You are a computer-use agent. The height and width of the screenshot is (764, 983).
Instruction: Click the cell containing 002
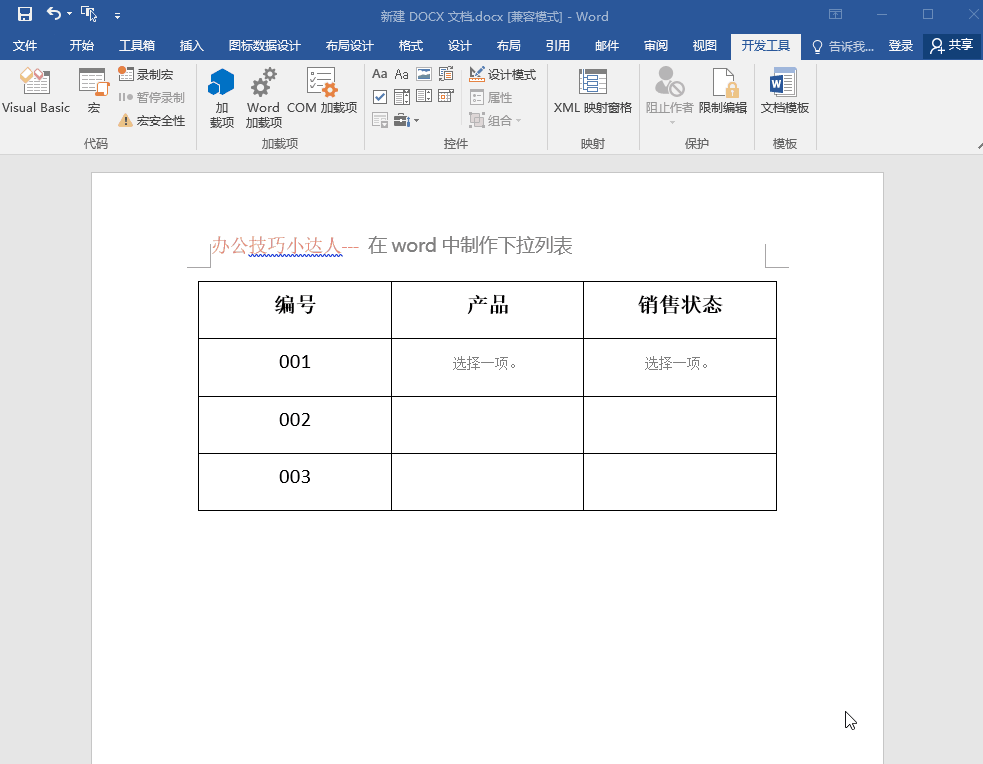pyautogui.click(x=295, y=424)
